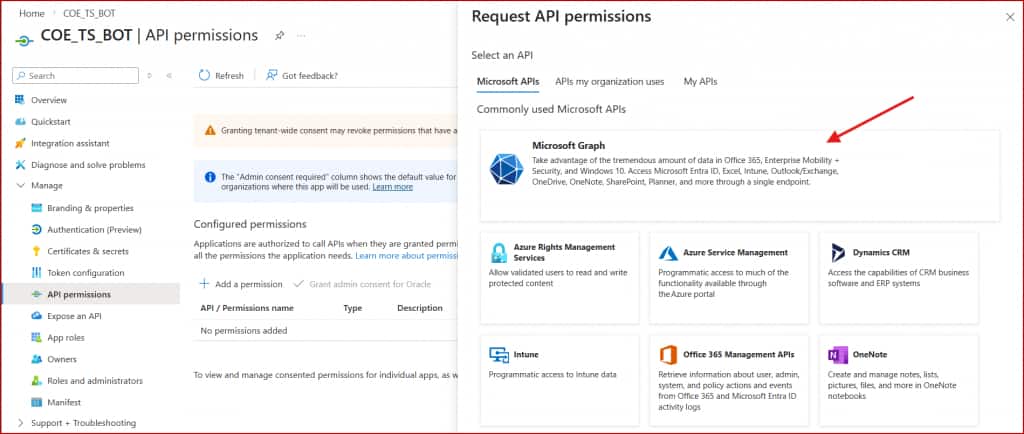The width and height of the screenshot is (1024, 434).
Task: Click the Dynamics CRM logo icon
Action: (838, 253)
